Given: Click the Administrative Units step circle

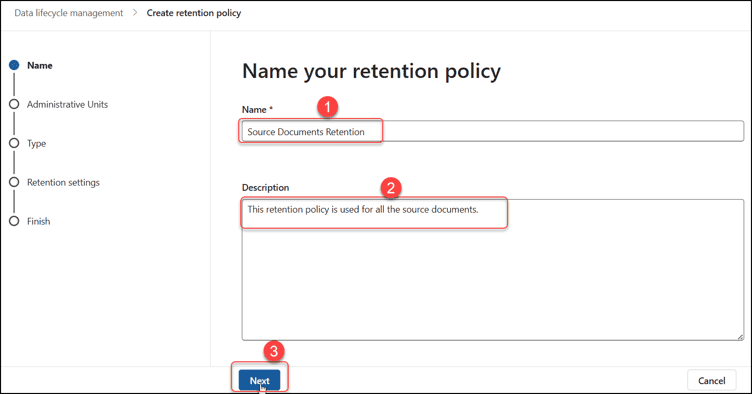Looking at the screenshot, I should [14, 104].
